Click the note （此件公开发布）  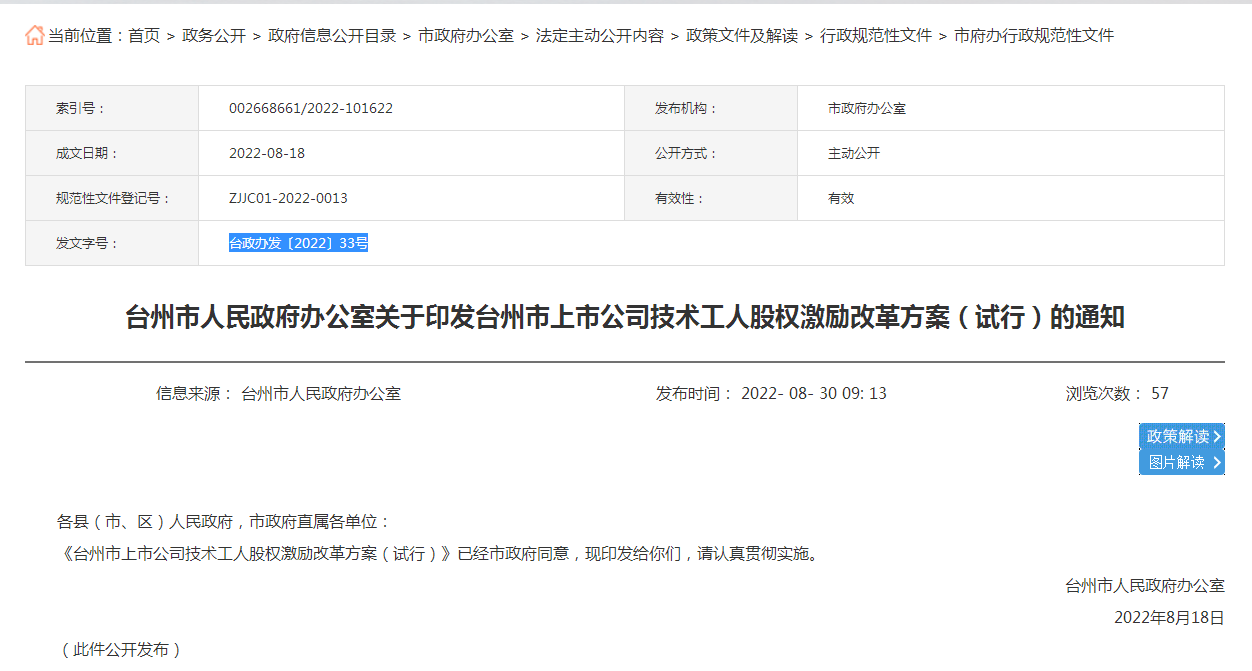coord(120,650)
